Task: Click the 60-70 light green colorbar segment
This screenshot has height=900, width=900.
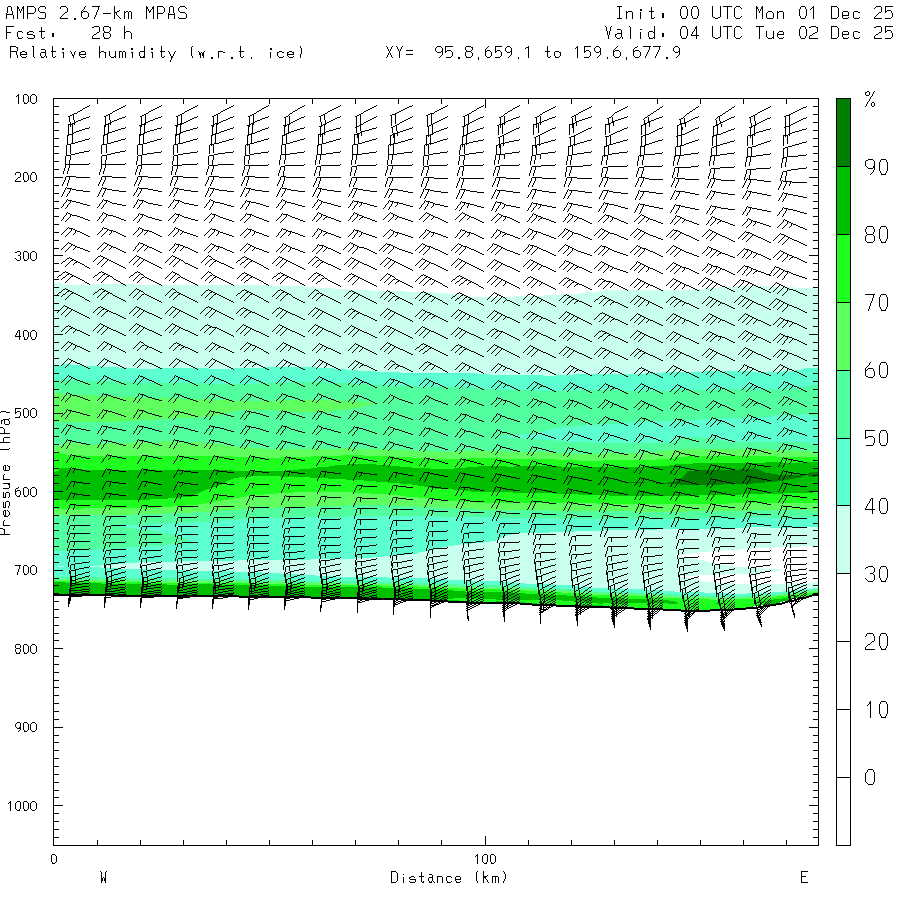Action: point(843,336)
